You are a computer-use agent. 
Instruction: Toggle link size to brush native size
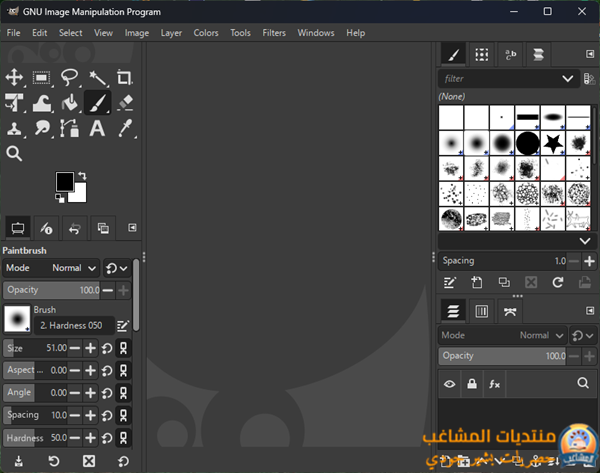pos(124,348)
